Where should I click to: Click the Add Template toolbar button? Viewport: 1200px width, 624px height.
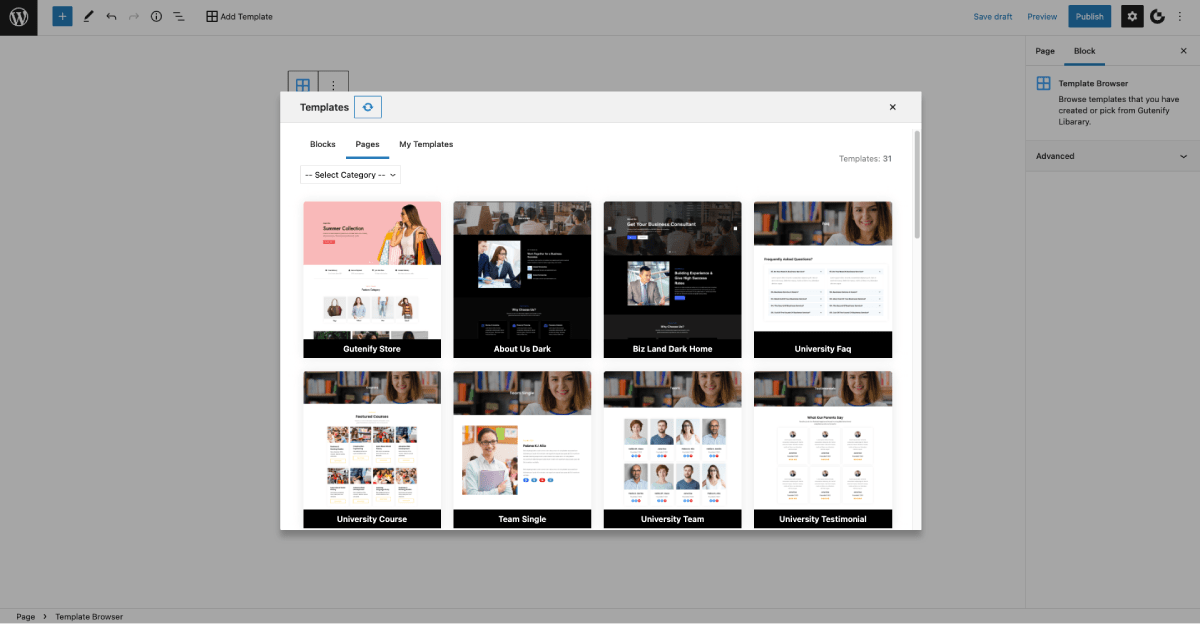(239, 17)
